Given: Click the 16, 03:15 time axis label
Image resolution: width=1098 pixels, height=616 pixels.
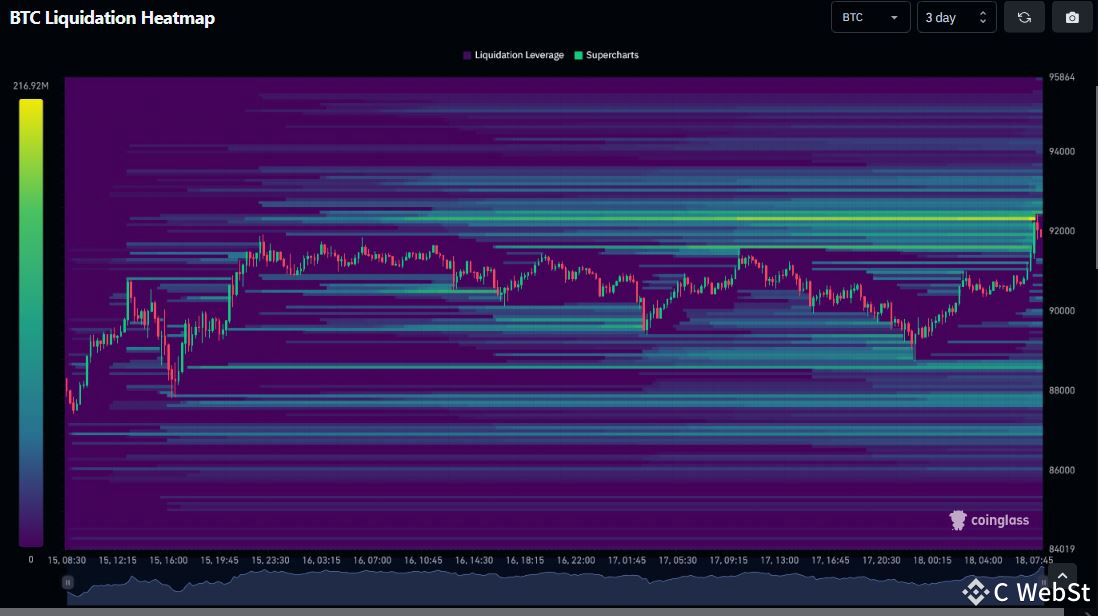Looking at the screenshot, I should 321,561.
